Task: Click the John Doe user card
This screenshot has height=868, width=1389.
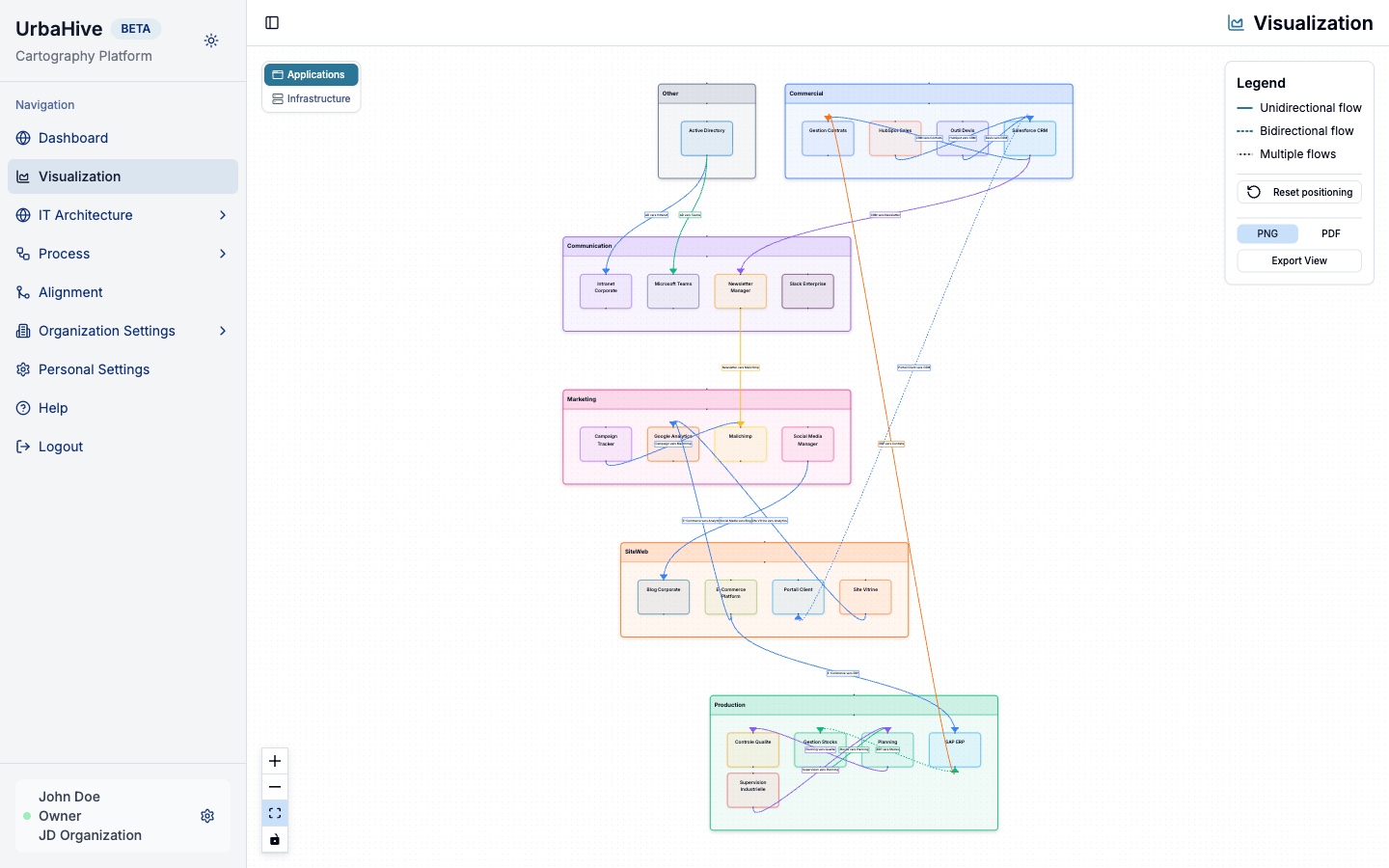Action: [x=123, y=816]
